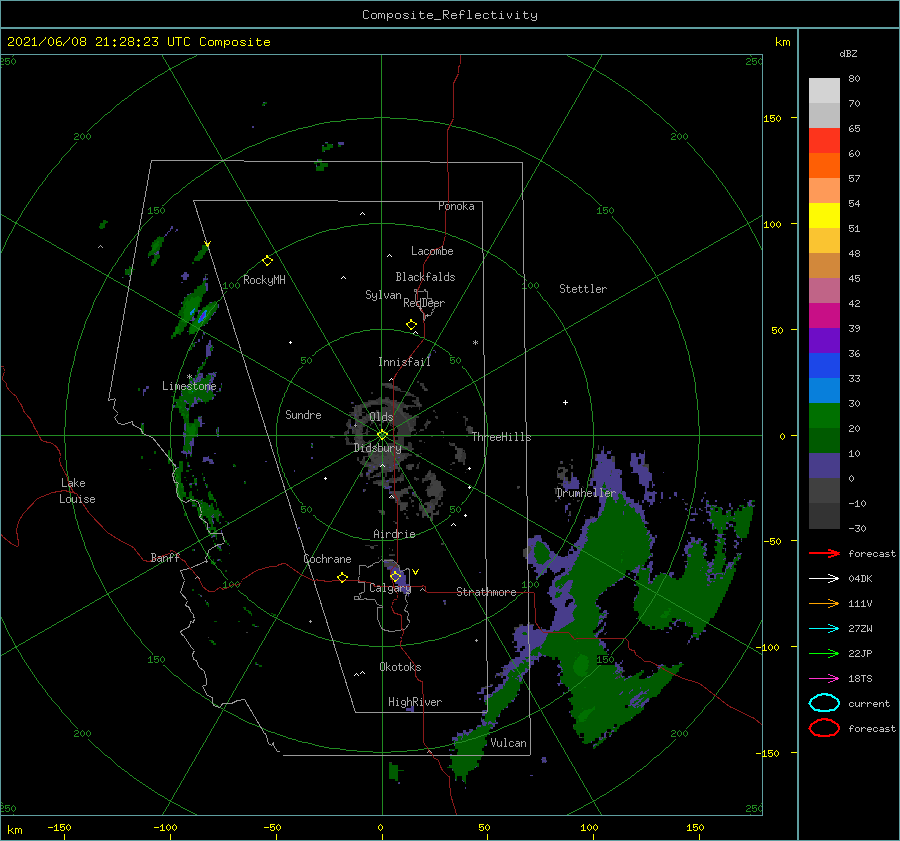Image resolution: width=900 pixels, height=841 pixels.
Task: Click the Airdrie label
Action: click(x=394, y=534)
